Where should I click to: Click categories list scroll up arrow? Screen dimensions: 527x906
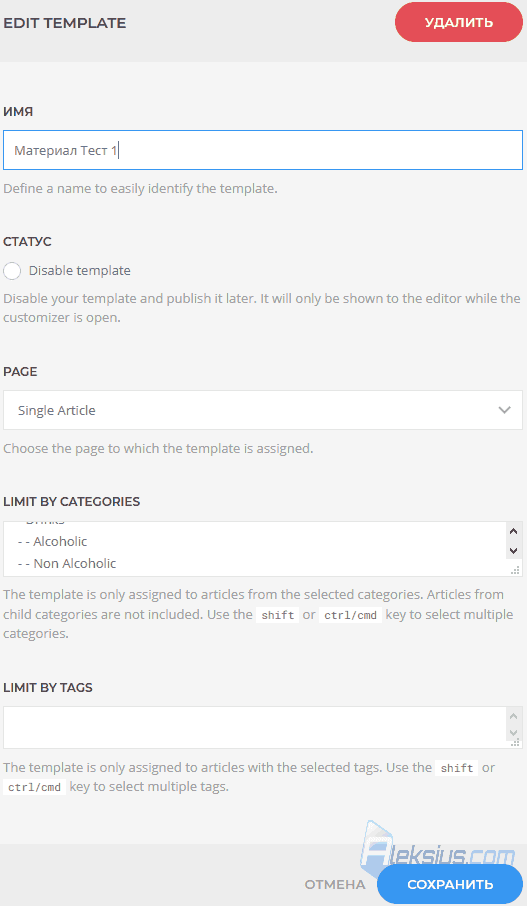(x=513, y=532)
